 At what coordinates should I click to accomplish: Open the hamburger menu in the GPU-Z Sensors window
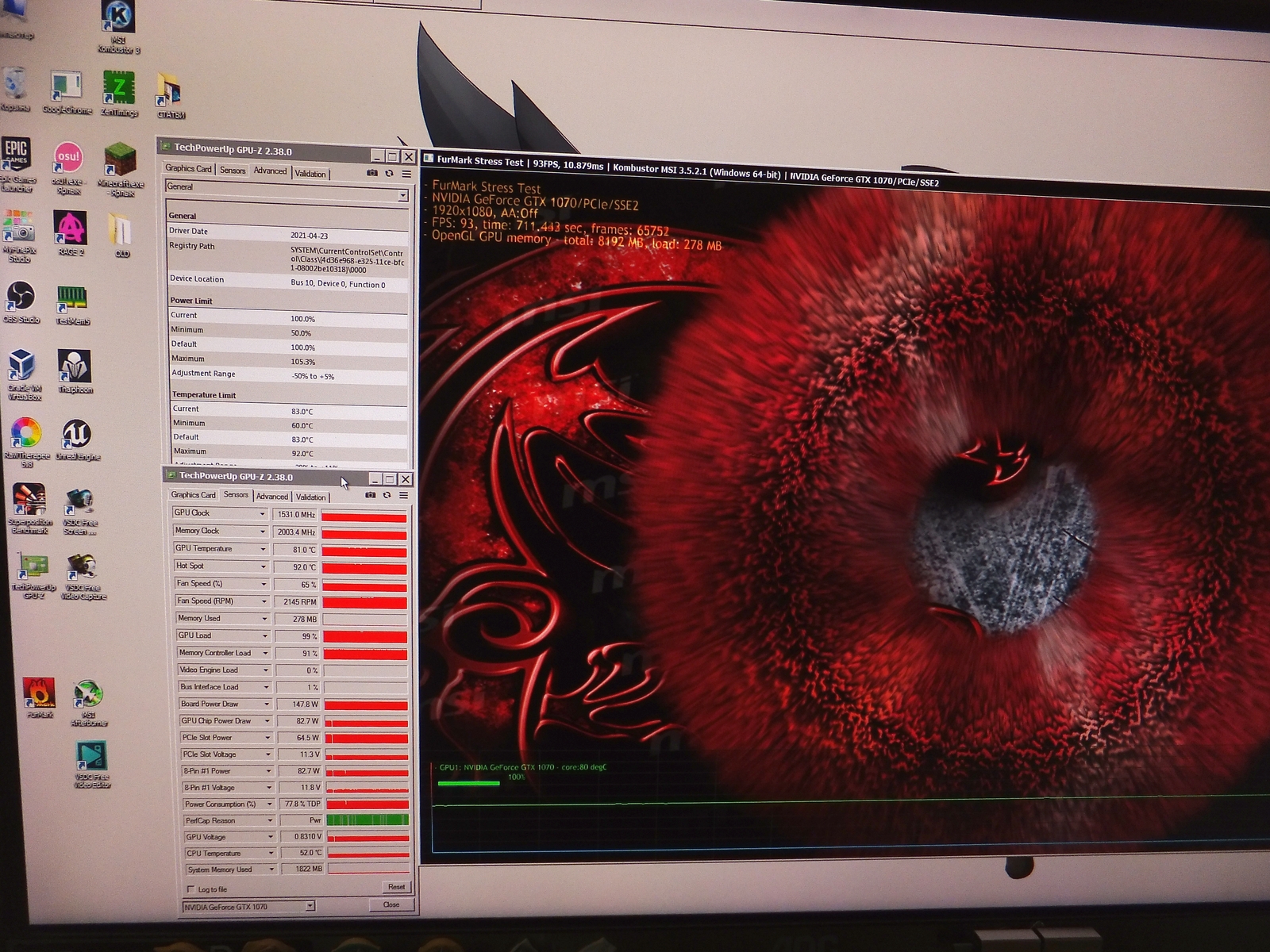[403, 495]
